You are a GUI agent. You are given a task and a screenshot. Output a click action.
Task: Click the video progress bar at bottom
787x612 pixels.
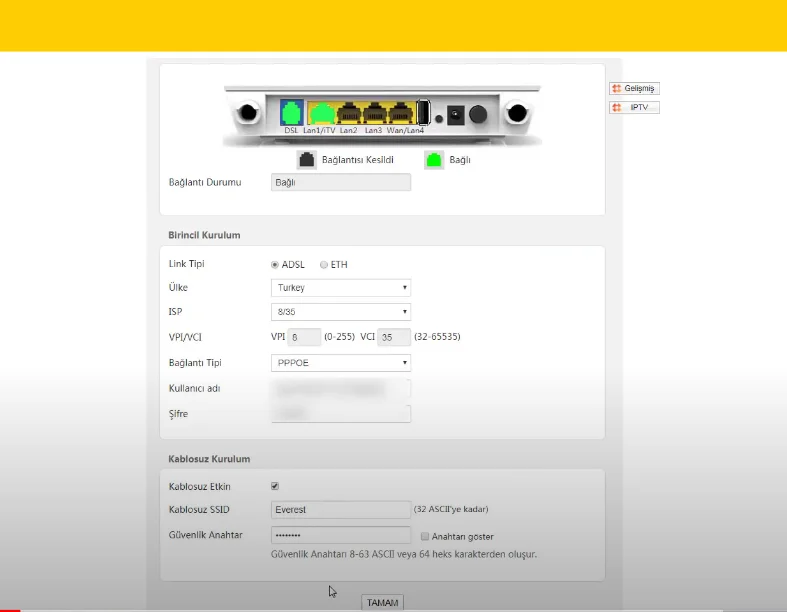393,609
